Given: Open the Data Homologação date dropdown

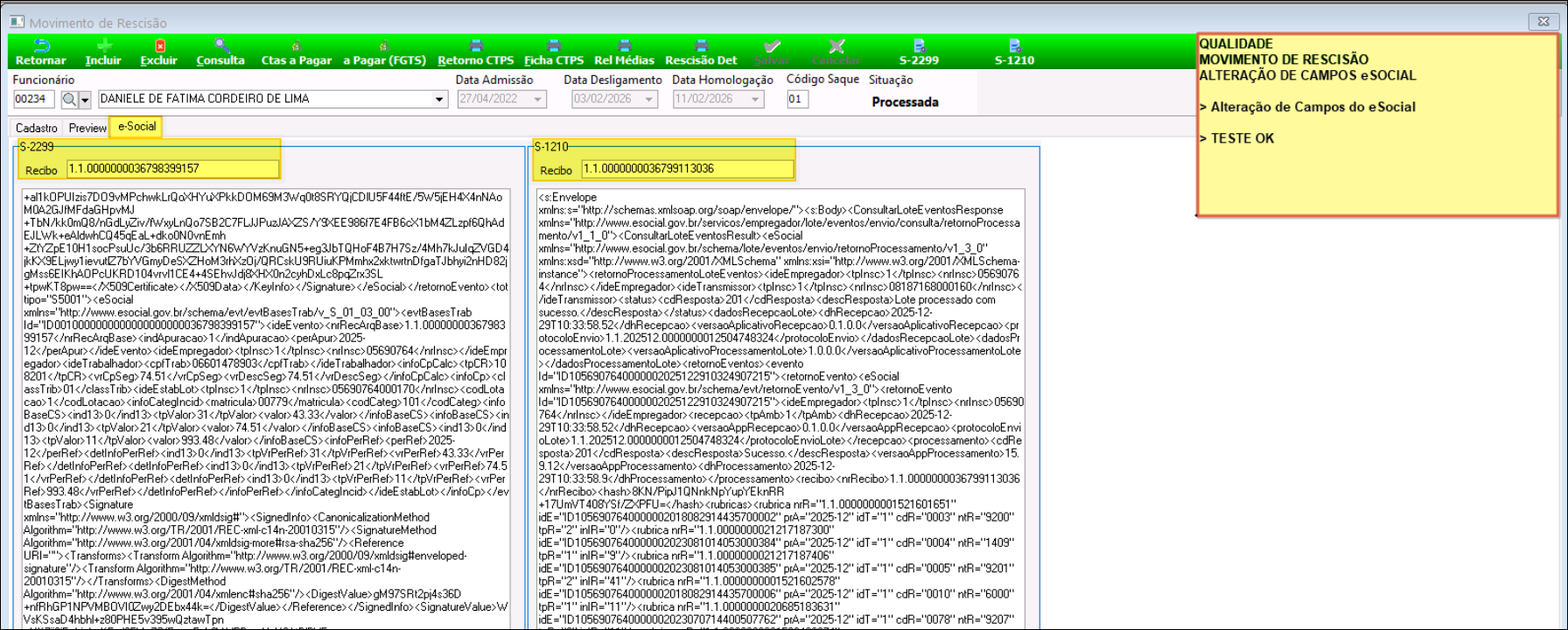Looking at the screenshot, I should point(754,100).
